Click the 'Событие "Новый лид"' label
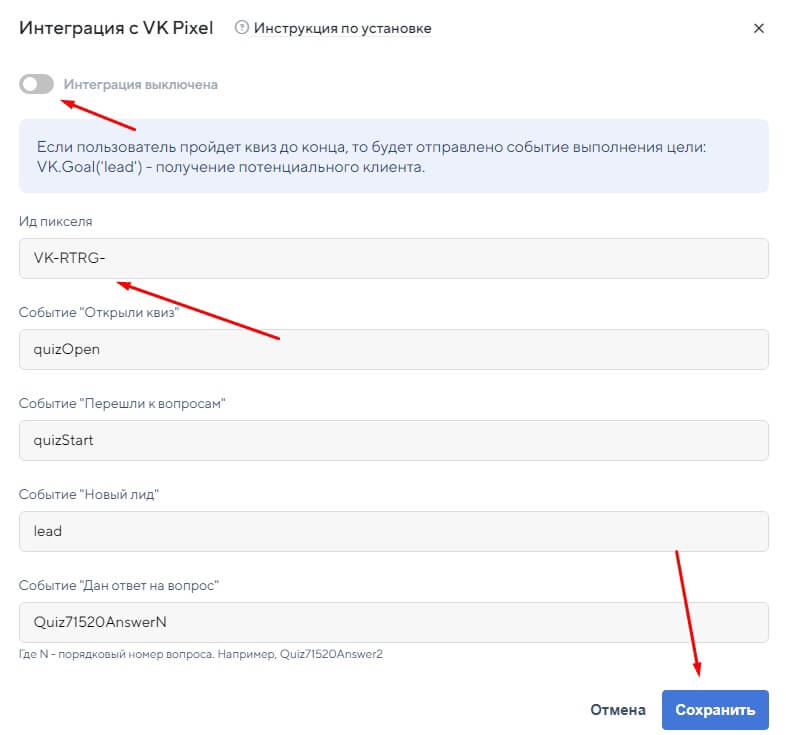Viewport: 786px width, 735px height. click(x=90, y=494)
